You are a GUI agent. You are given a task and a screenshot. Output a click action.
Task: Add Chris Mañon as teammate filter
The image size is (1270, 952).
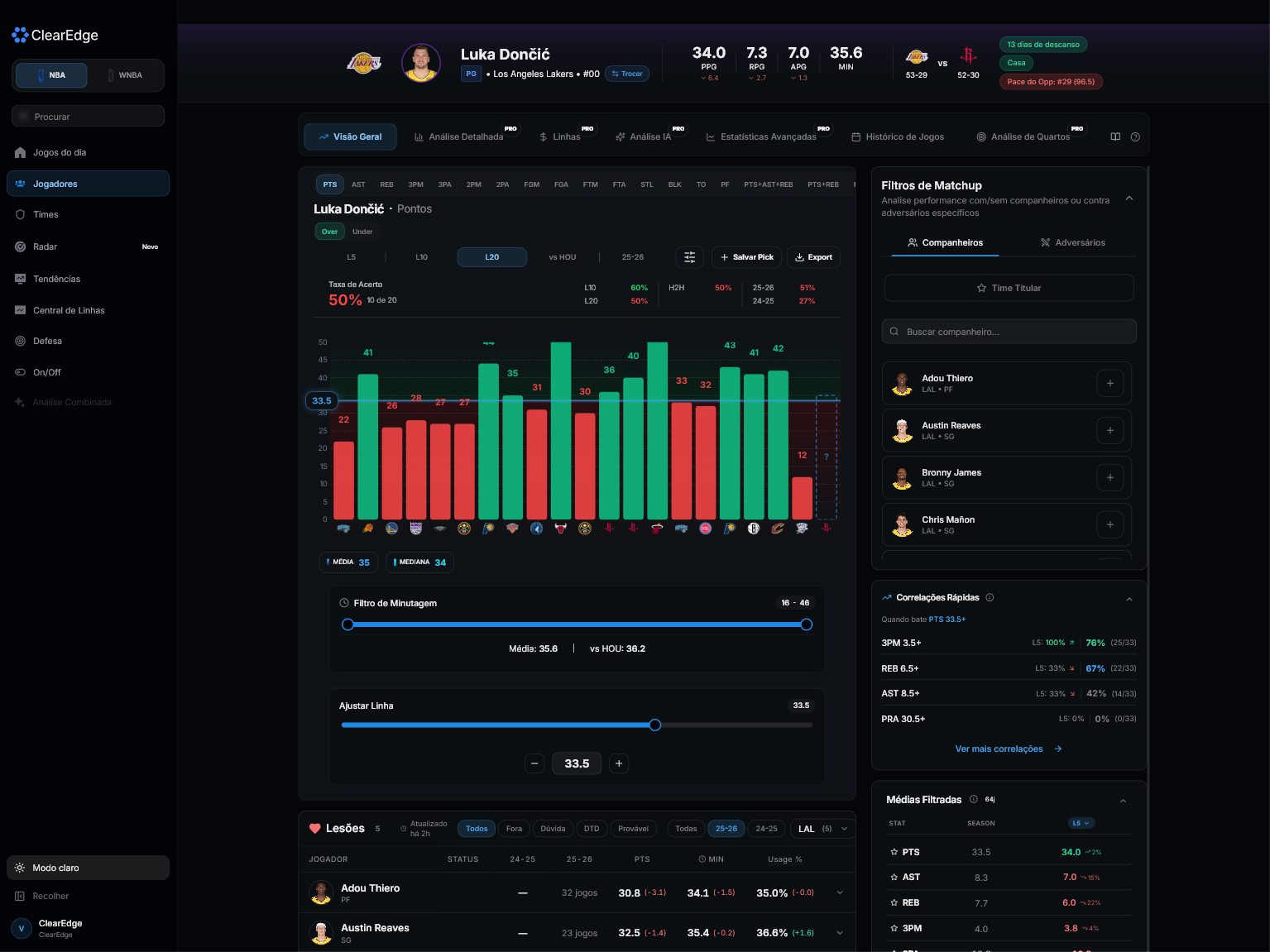[1110, 524]
